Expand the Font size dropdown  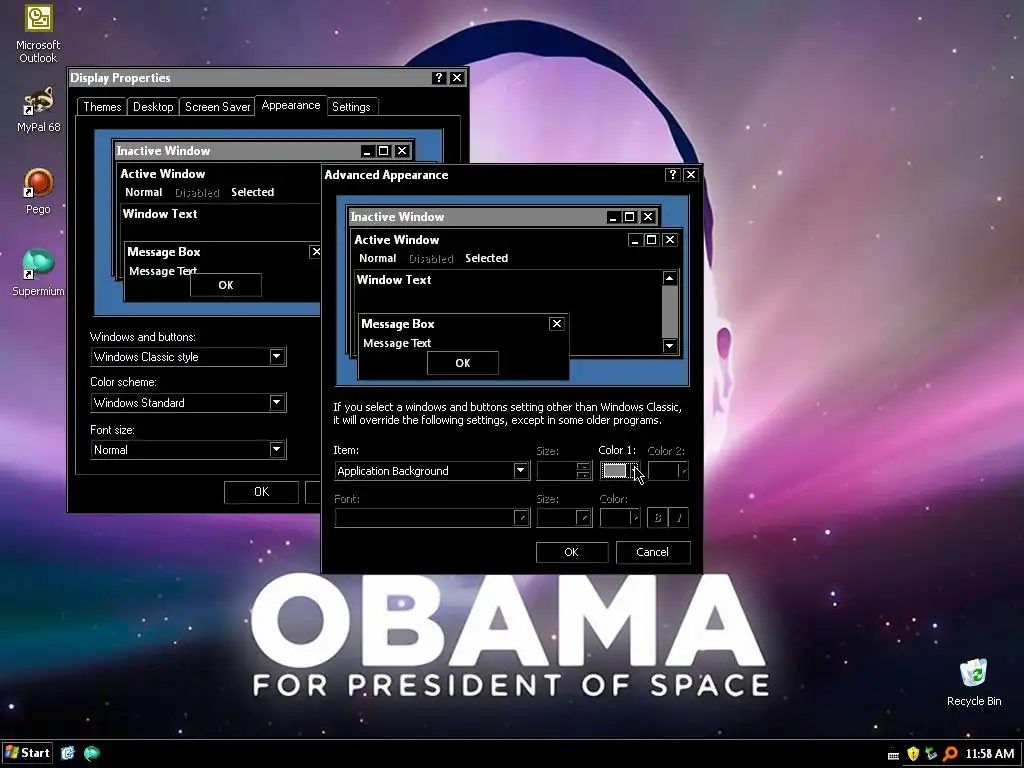tap(276, 449)
